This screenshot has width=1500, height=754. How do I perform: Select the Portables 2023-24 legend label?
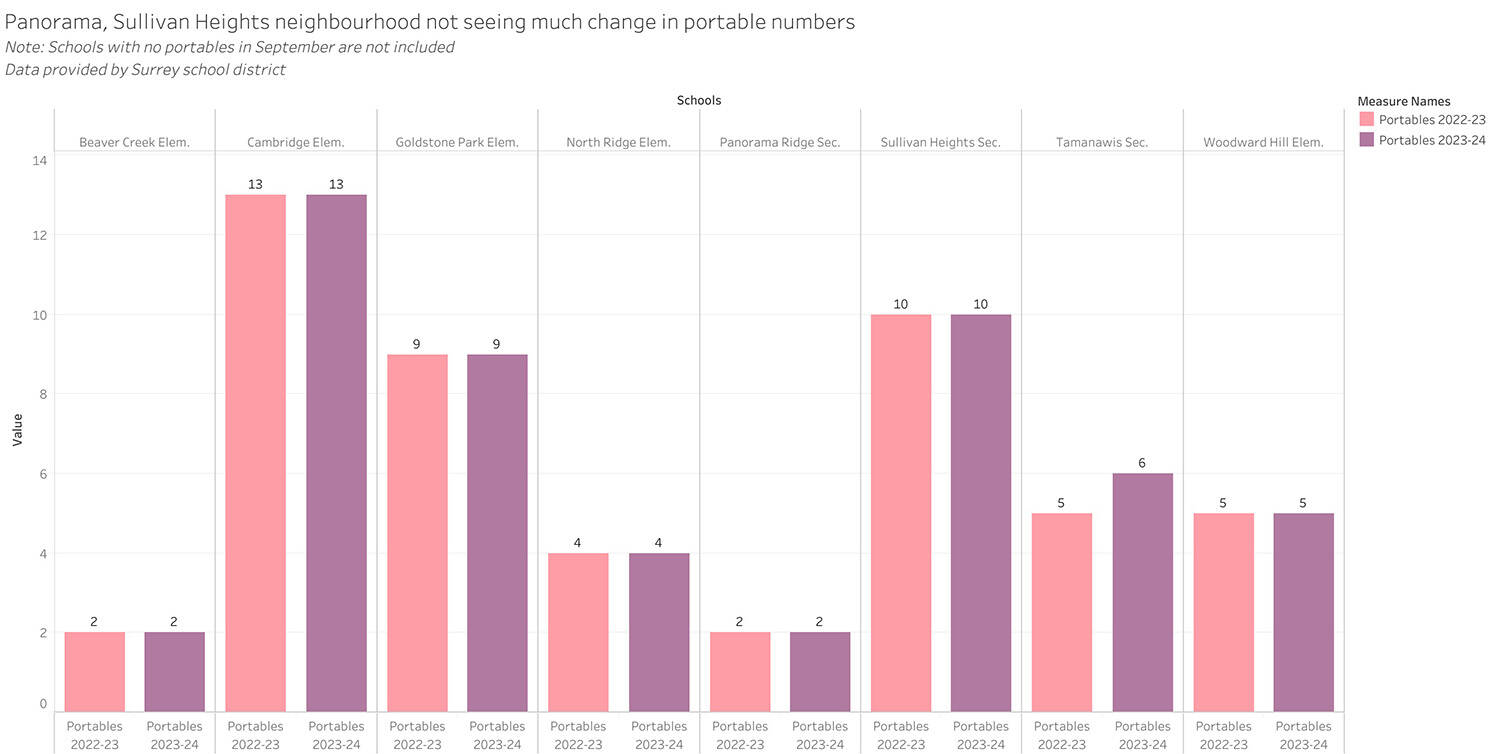1432,140
